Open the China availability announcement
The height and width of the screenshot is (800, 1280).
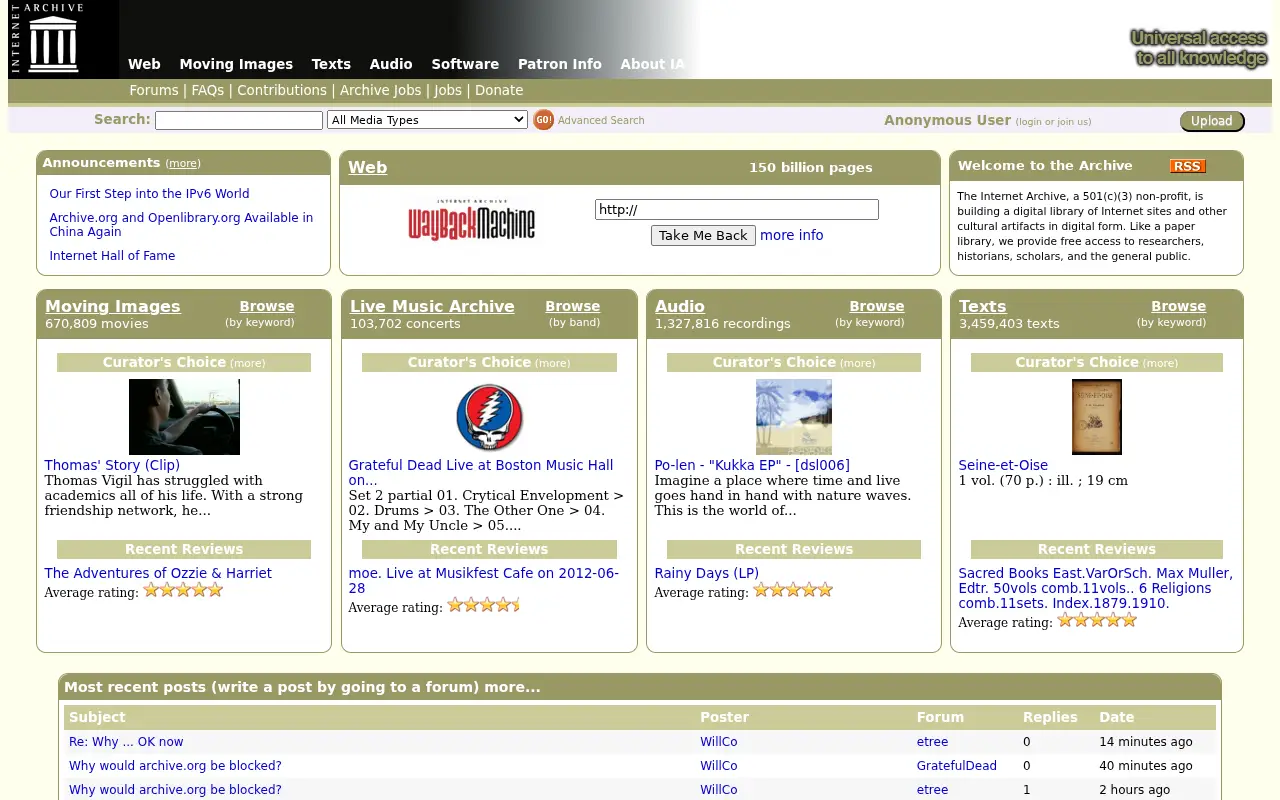pos(181,224)
